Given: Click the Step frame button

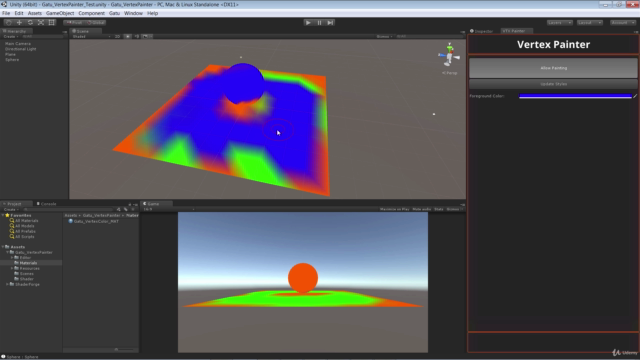Looking at the screenshot, I should [330, 22].
